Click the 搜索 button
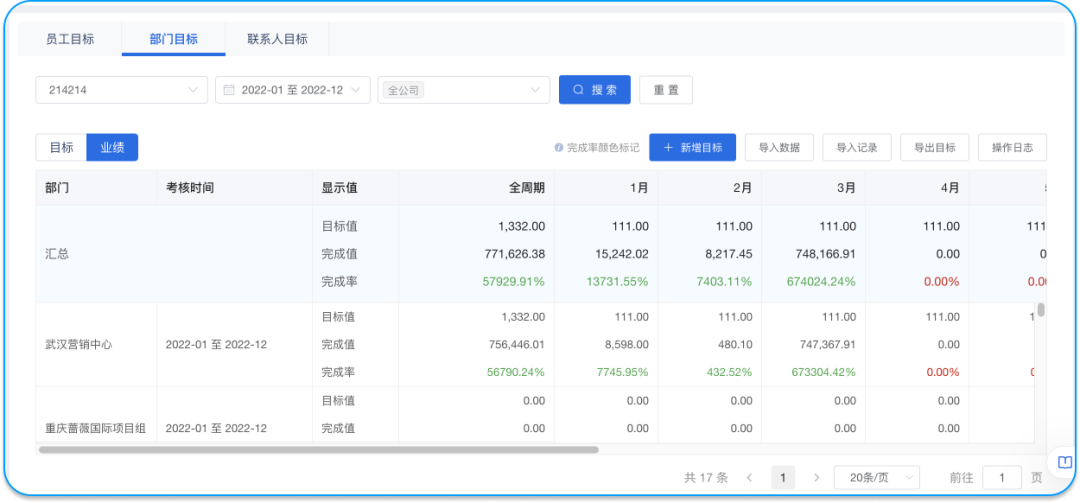The height and width of the screenshot is (503, 1080). (594, 90)
